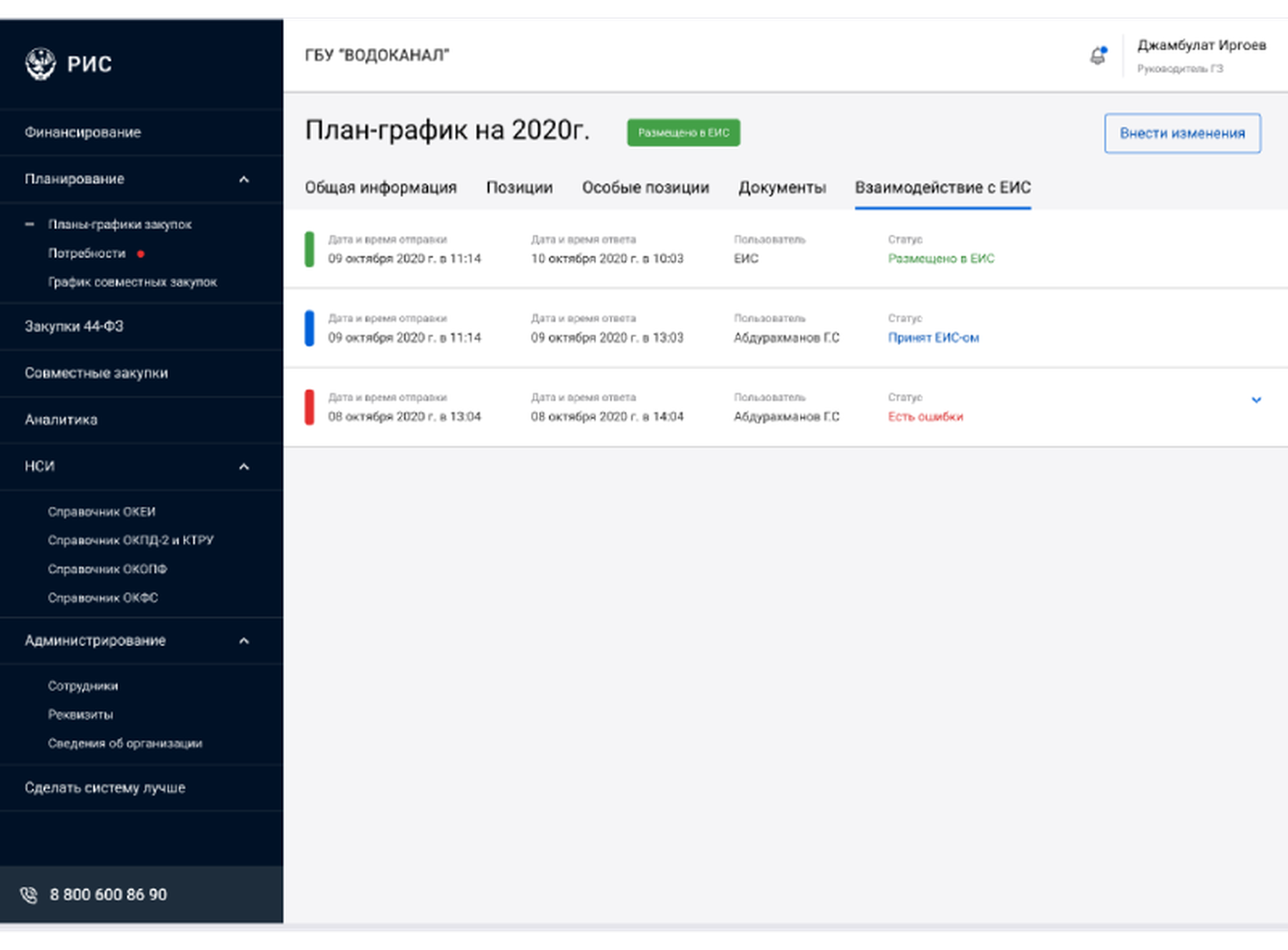This screenshot has height=950, width=1288.
Task: Click the План-график на 2020г. heading
Action: [447, 130]
